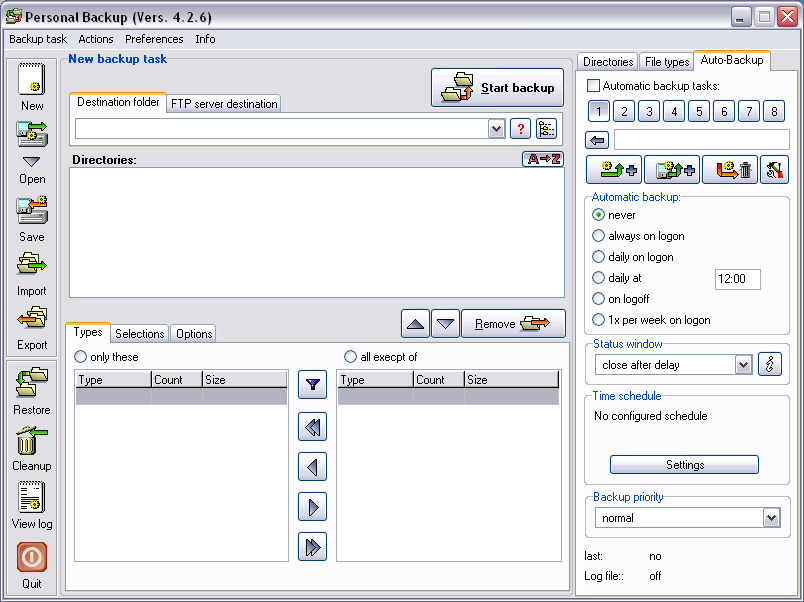Click the Open task icon
The width and height of the screenshot is (804, 602).
(x=32, y=134)
